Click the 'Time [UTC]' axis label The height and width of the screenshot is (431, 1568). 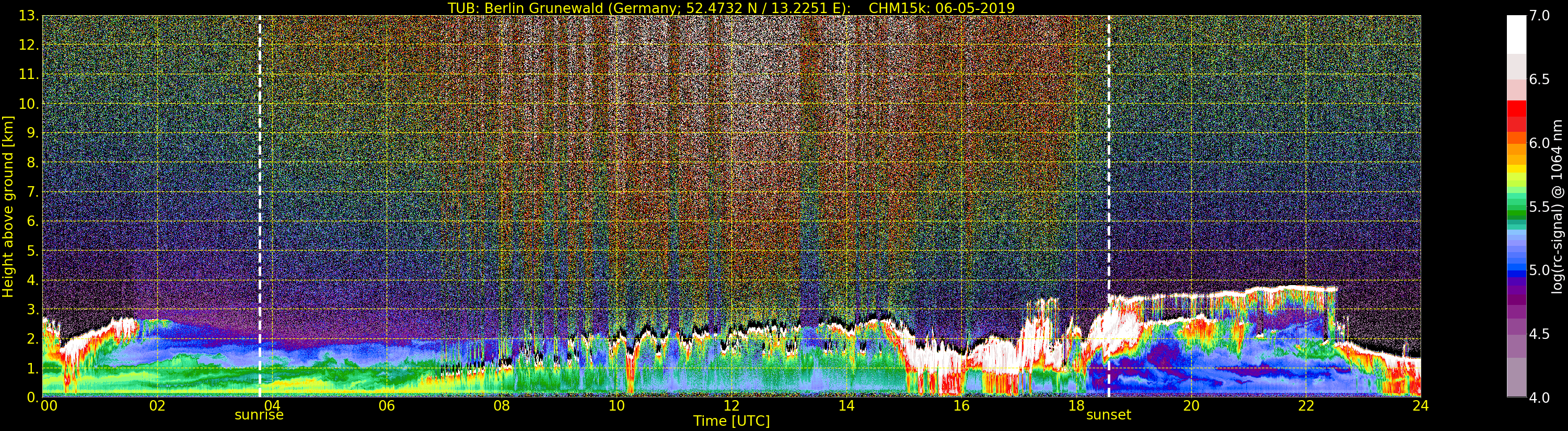[731, 421]
